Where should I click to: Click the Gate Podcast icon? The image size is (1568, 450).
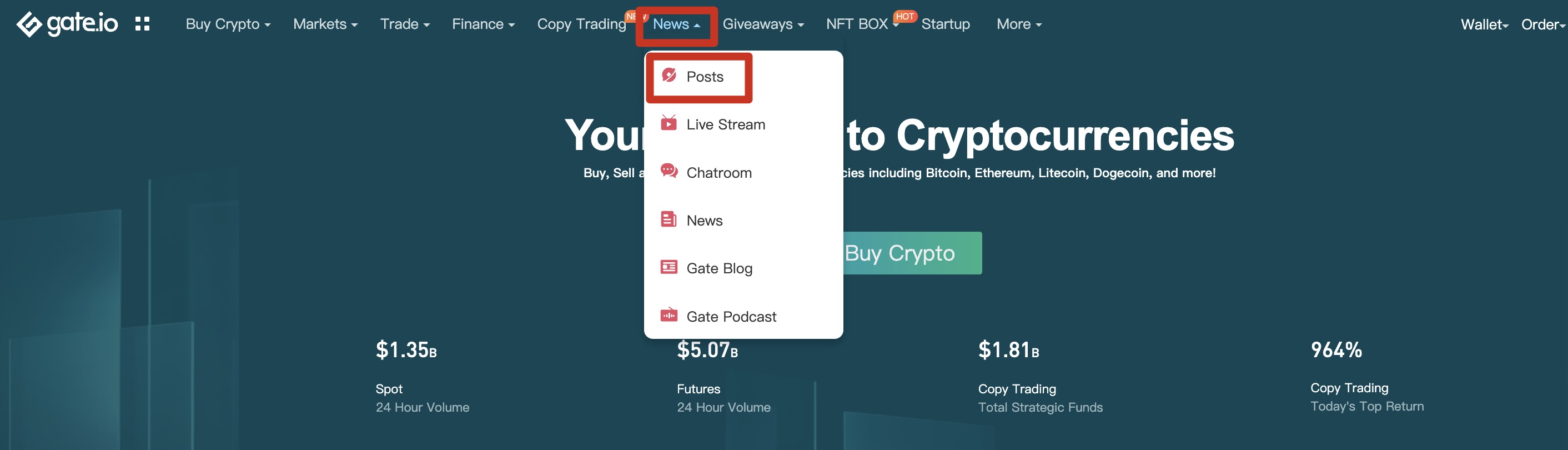pyautogui.click(x=669, y=316)
